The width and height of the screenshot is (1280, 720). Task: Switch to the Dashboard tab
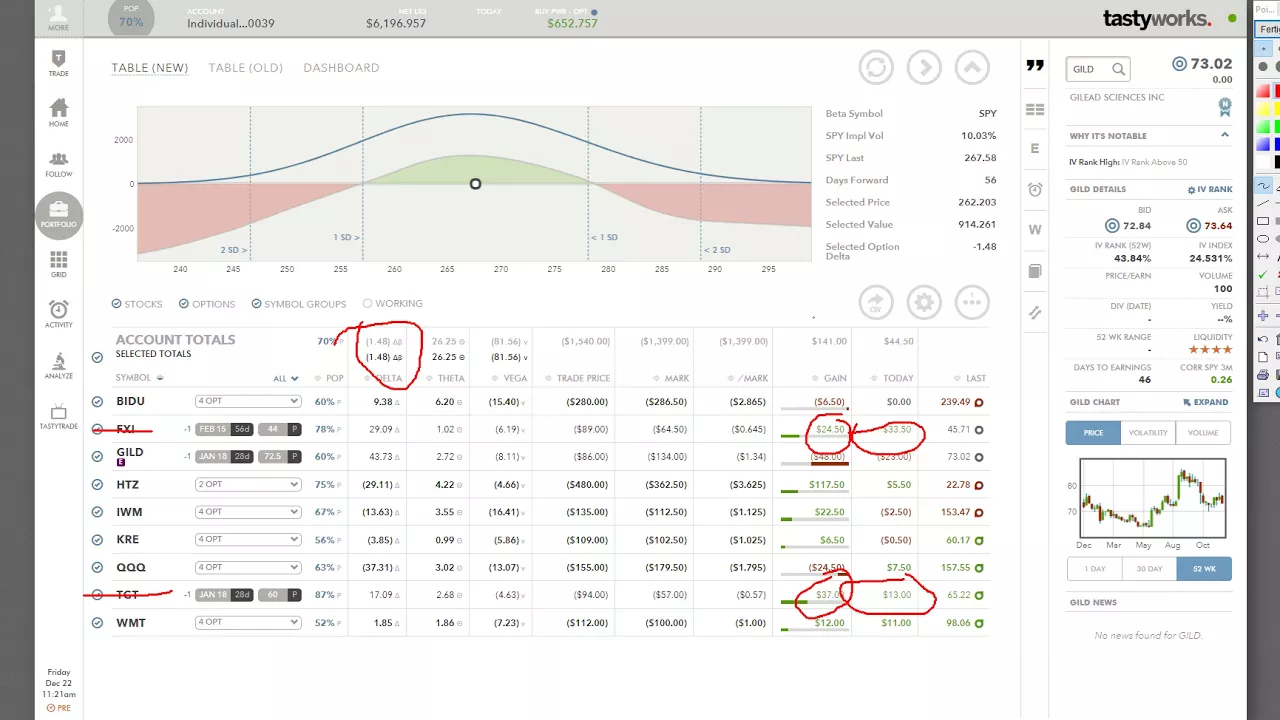tap(341, 68)
